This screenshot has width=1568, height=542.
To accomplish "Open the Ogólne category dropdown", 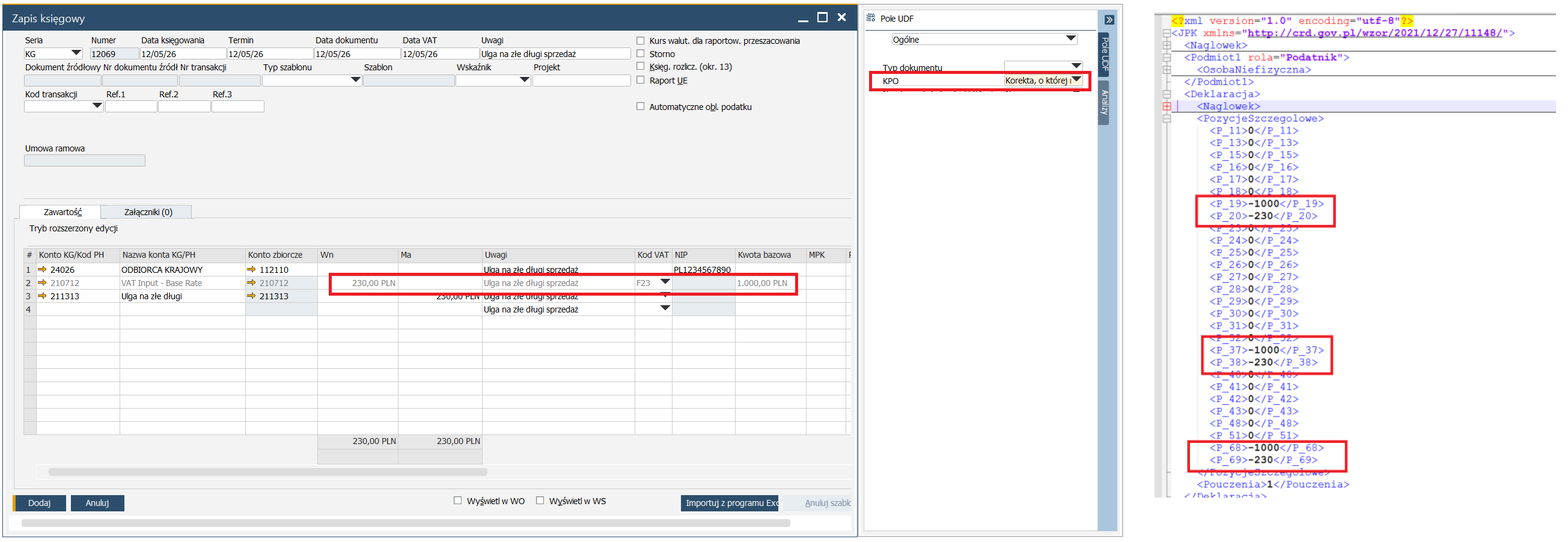I will point(1071,39).
